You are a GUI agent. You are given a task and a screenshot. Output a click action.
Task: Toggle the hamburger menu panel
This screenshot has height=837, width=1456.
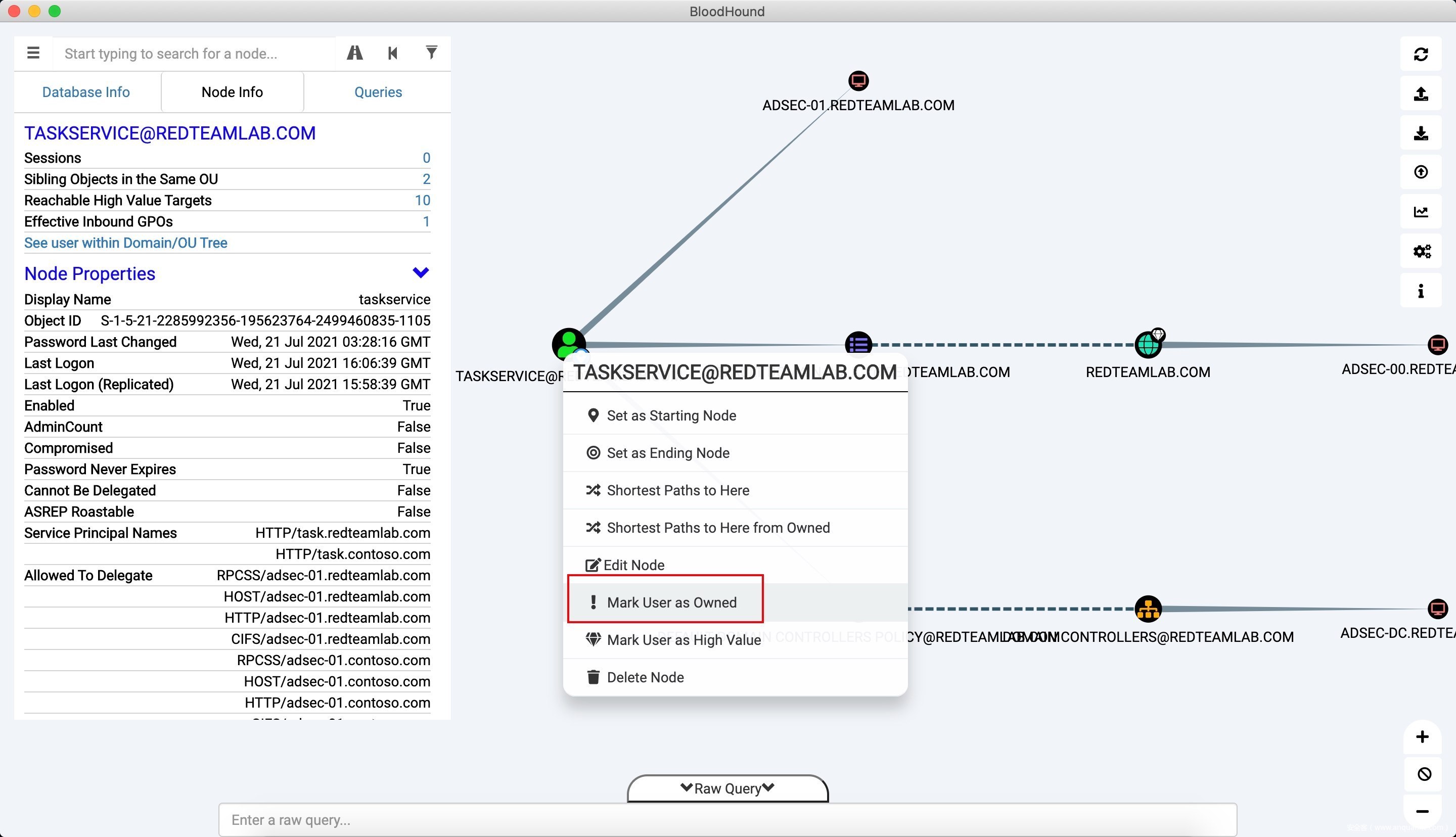tap(33, 54)
